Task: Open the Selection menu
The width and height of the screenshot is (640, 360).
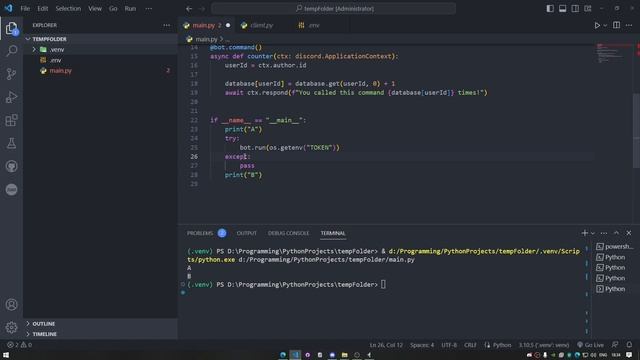Action: coord(68,9)
